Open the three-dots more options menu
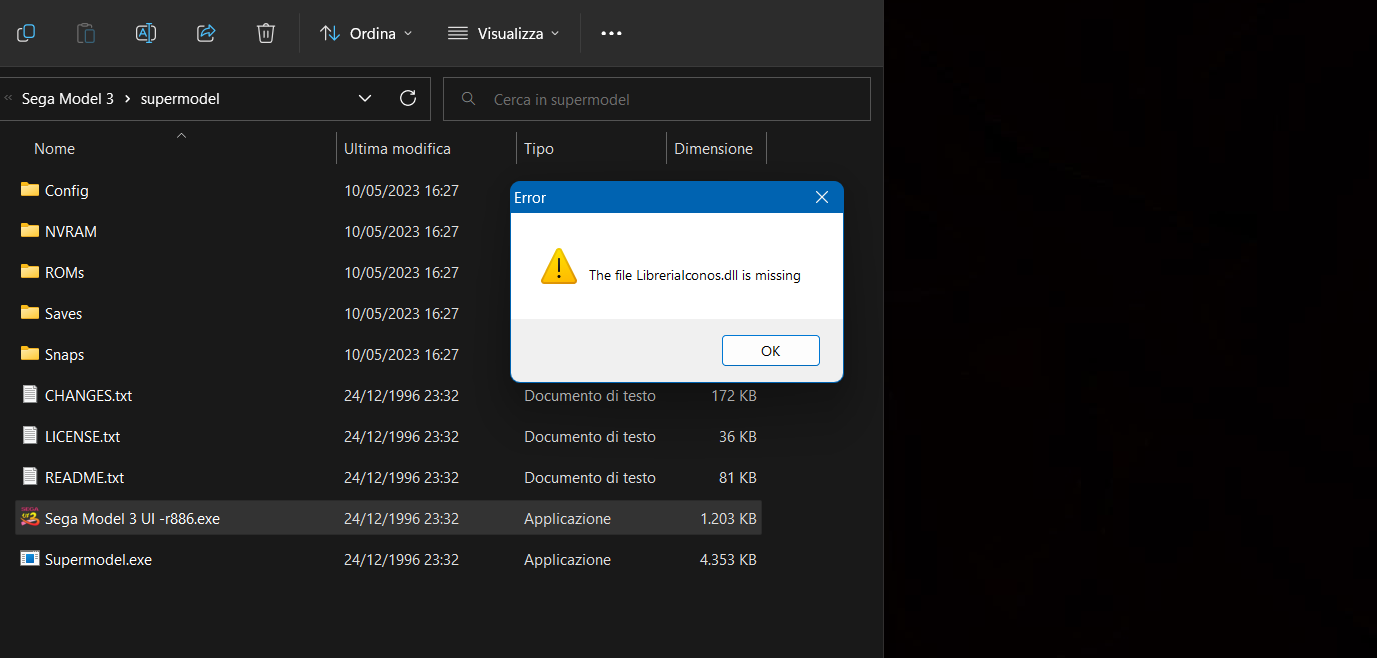1377x658 pixels. [611, 33]
